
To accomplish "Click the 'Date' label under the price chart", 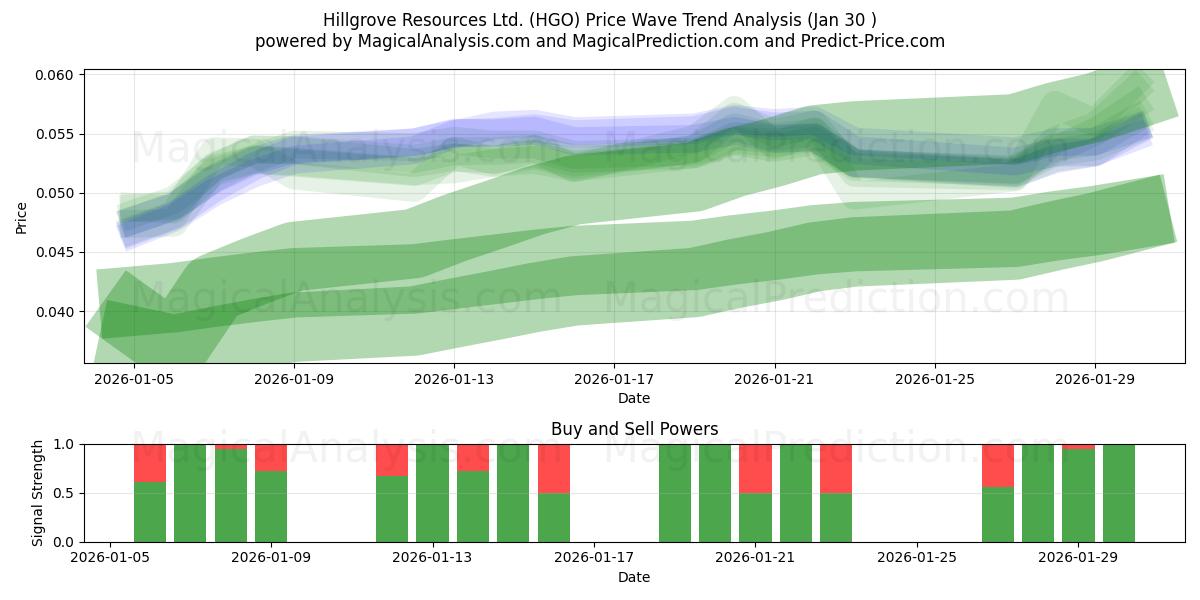I will click(x=634, y=398).
